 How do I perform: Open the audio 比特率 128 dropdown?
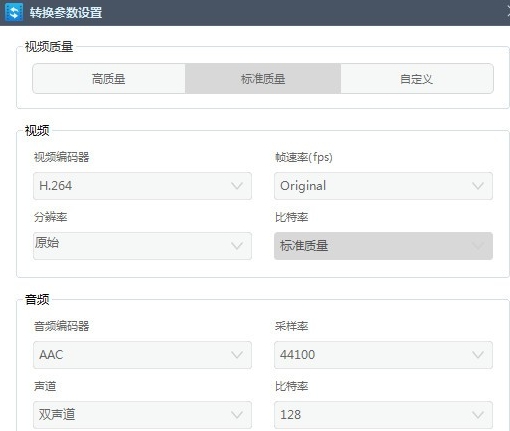click(383, 415)
